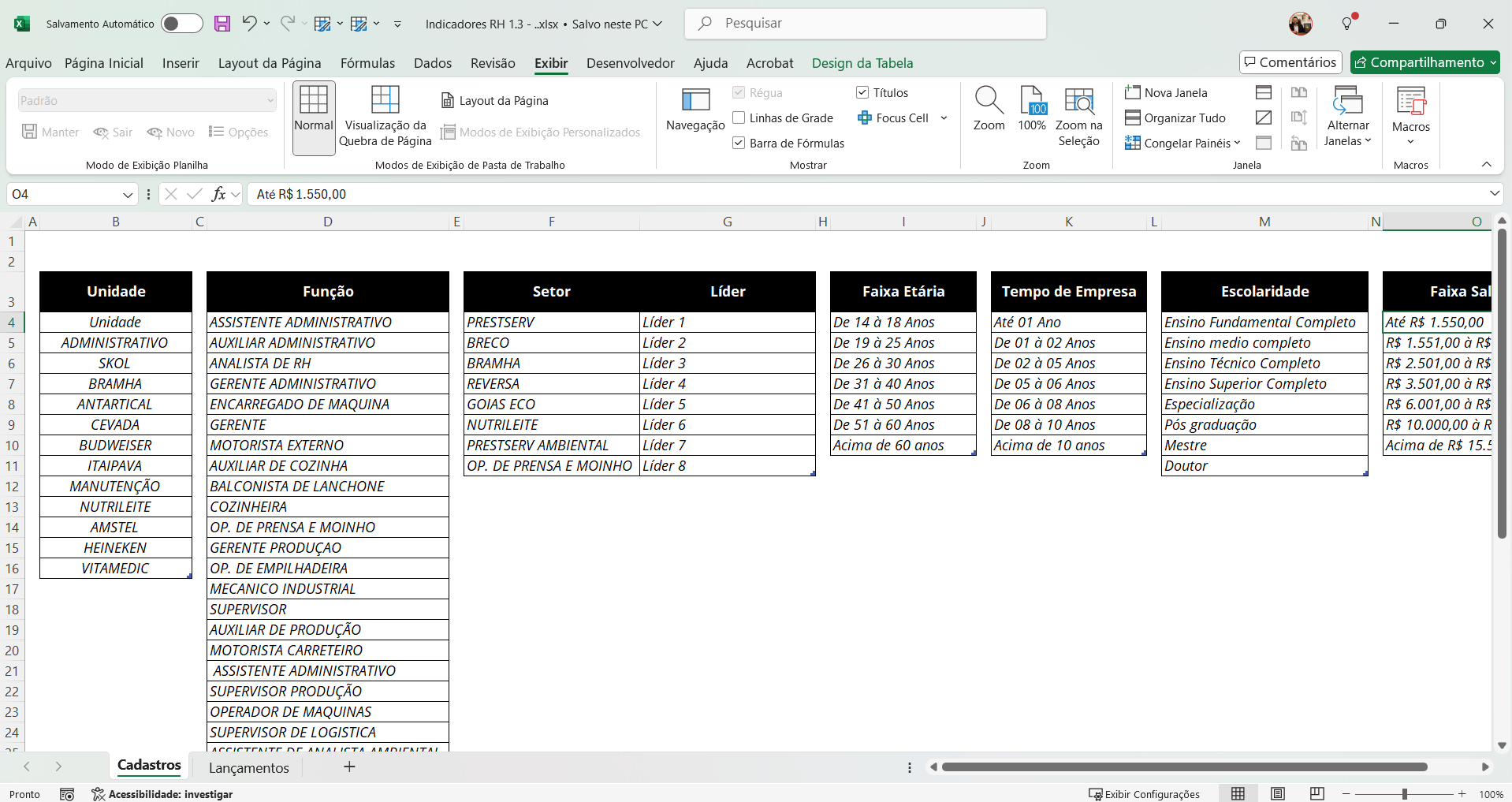Set zoom to 100% icon

pos(1032,109)
